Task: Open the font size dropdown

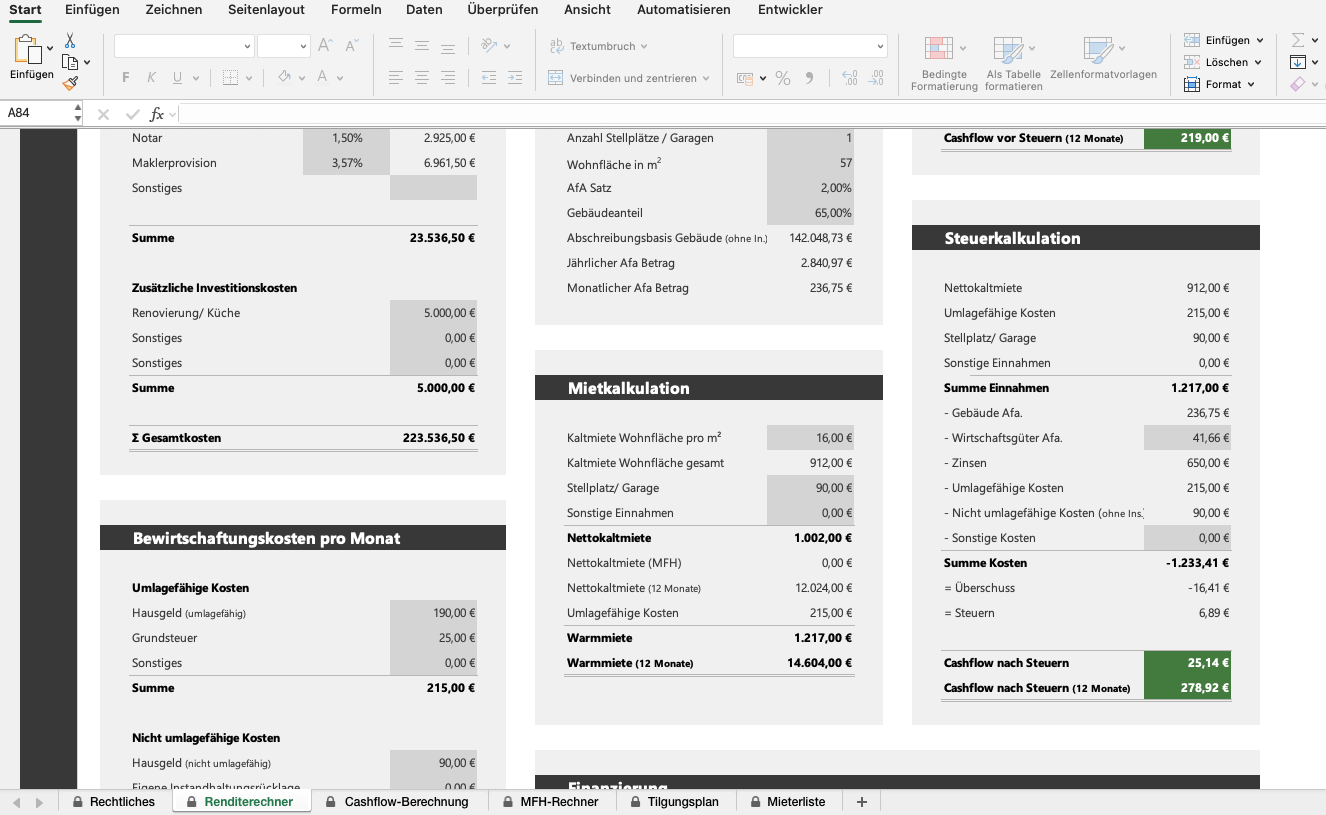Action: 283,45
